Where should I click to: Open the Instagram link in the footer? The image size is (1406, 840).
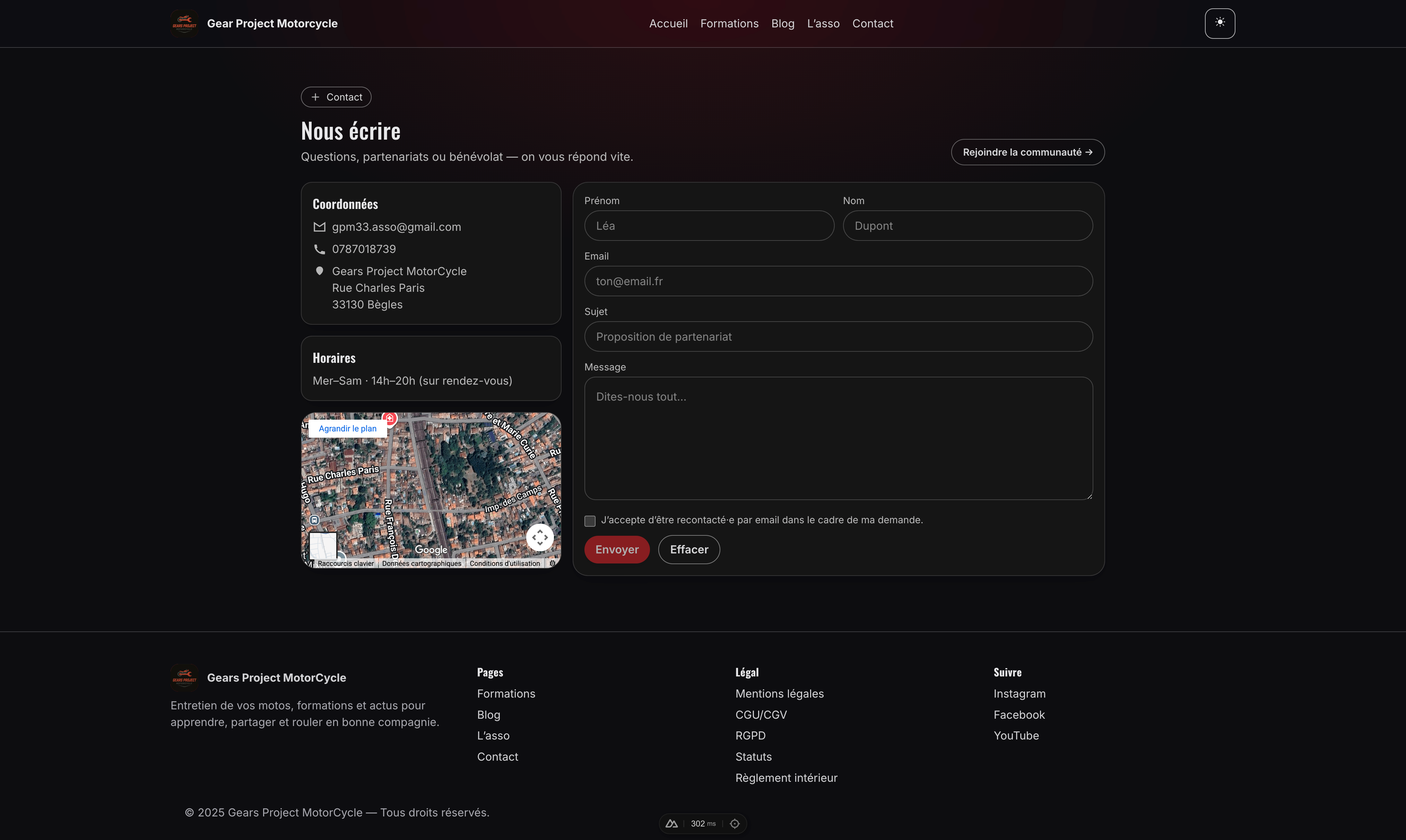click(1019, 693)
